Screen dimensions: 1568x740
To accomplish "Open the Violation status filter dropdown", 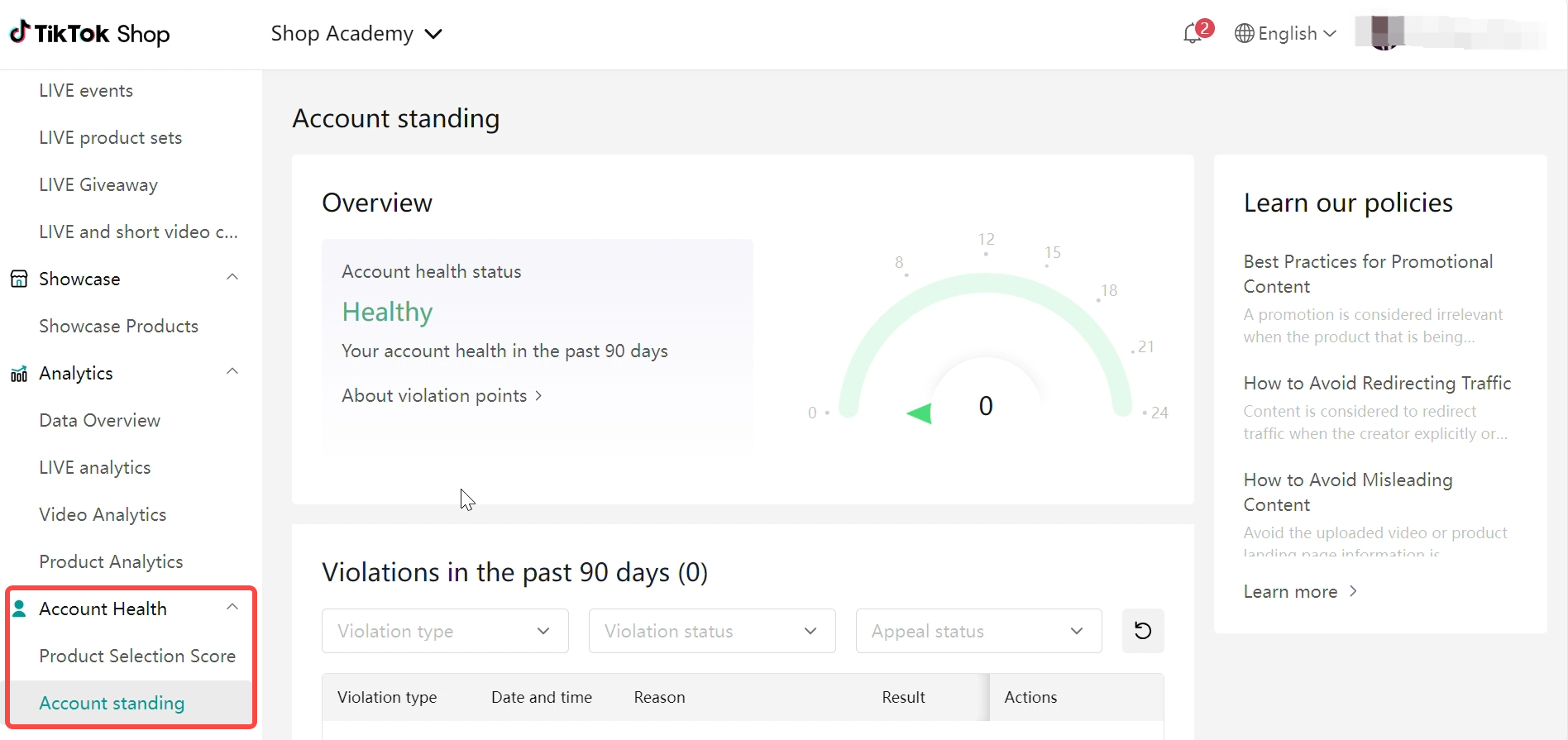I will [x=711, y=631].
